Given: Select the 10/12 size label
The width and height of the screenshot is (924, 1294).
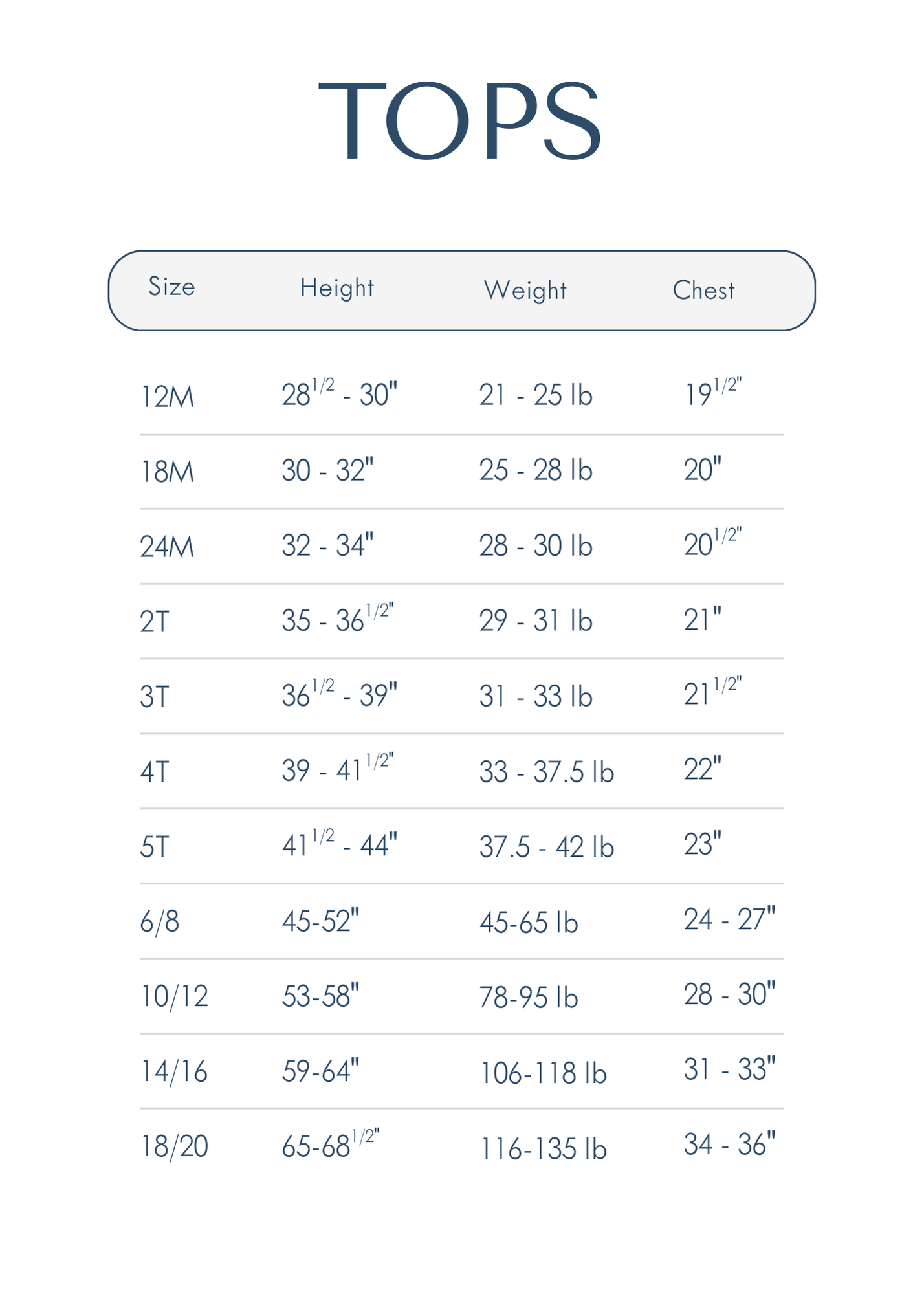Looking at the screenshot, I should pyautogui.click(x=175, y=997).
